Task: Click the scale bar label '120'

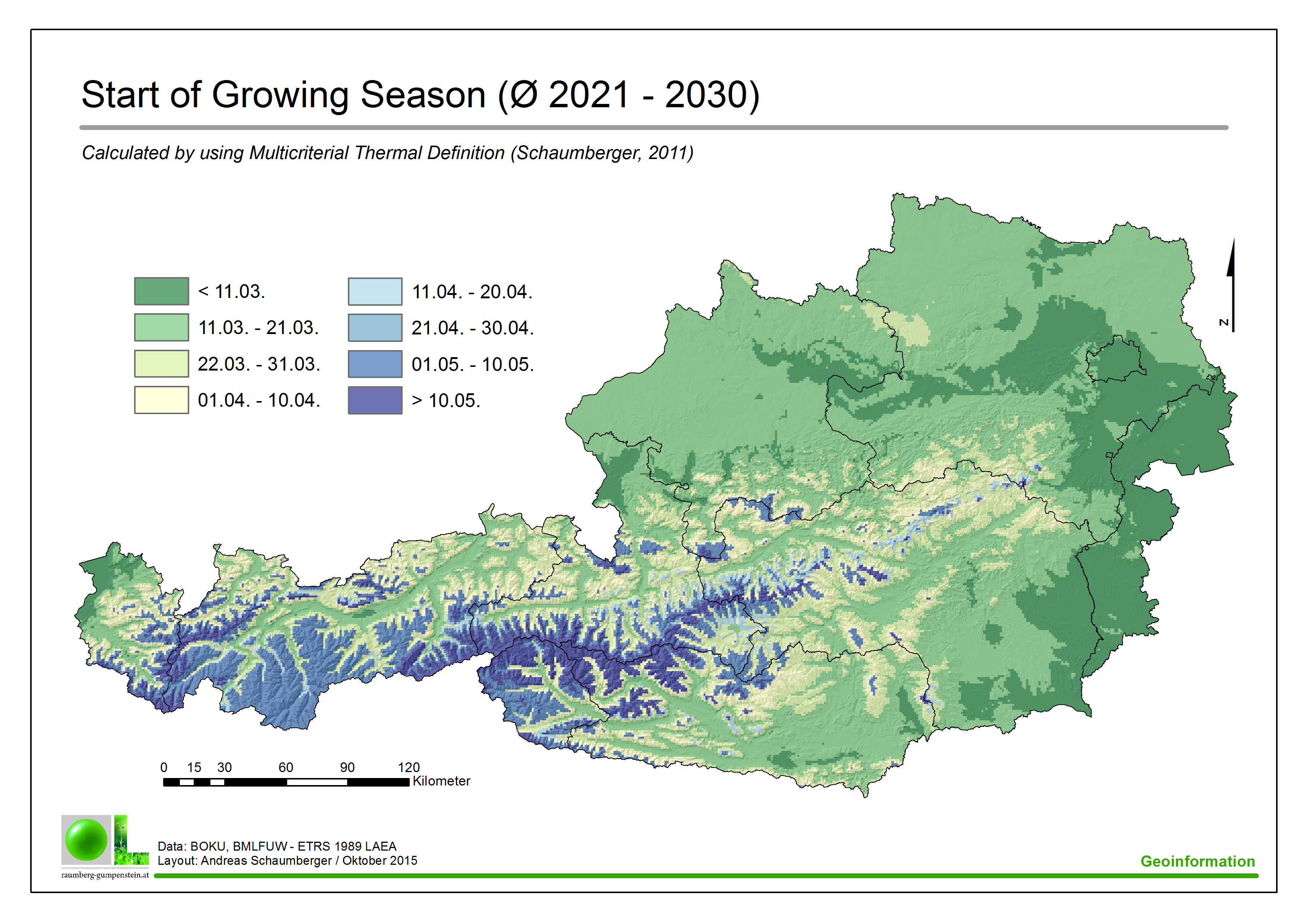Action: coord(409,768)
